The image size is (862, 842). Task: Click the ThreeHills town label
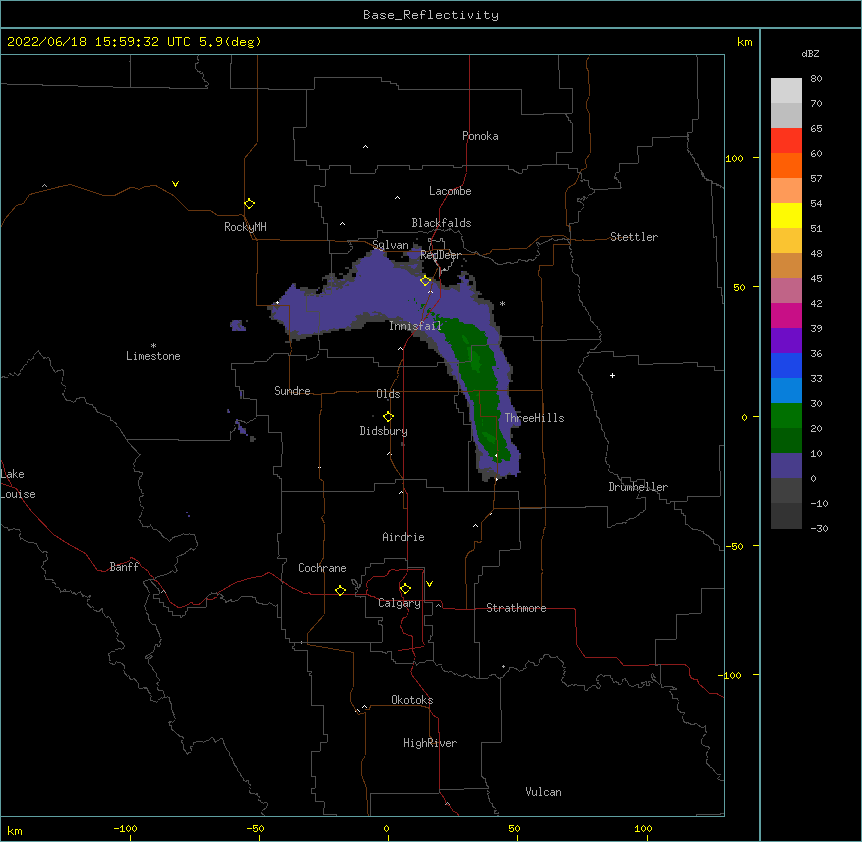pos(534,418)
